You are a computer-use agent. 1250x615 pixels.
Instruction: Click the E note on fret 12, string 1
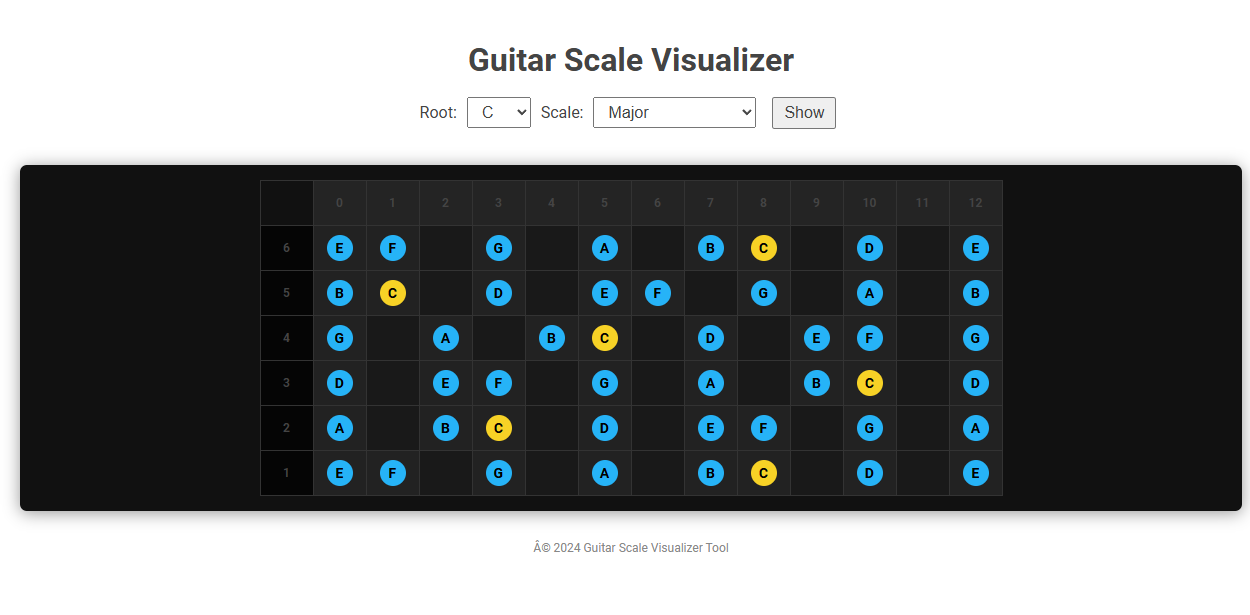975,472
